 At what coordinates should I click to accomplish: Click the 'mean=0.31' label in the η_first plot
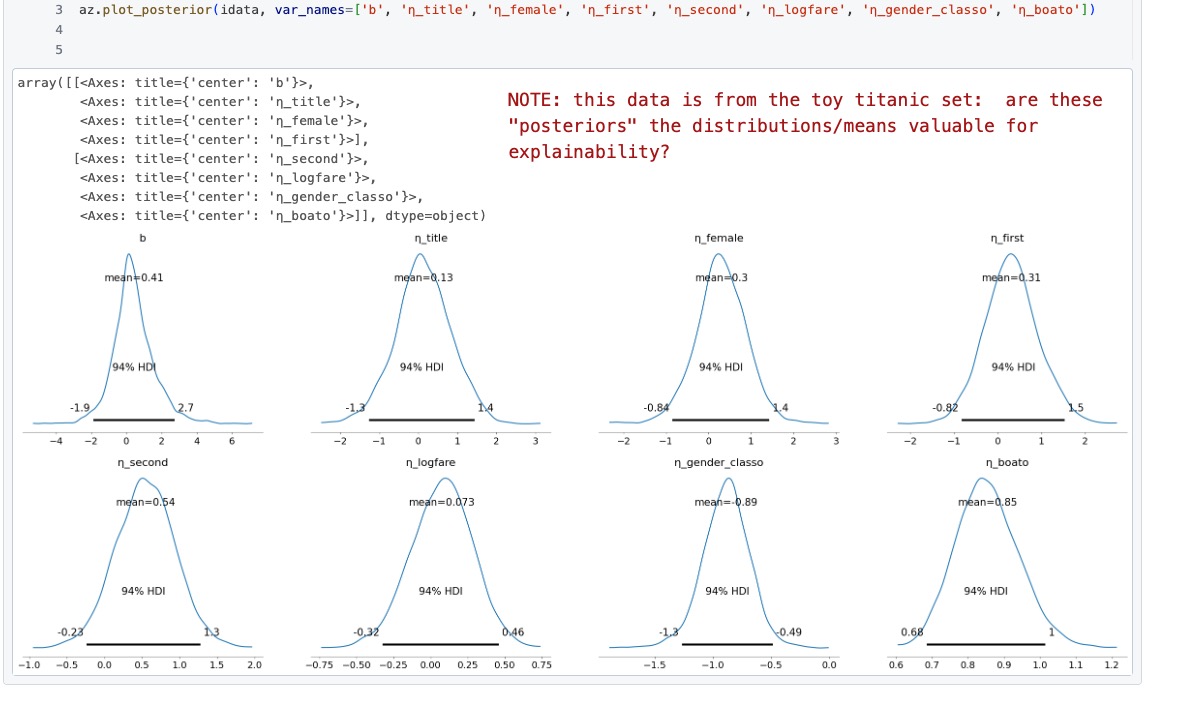[1011, 278]
